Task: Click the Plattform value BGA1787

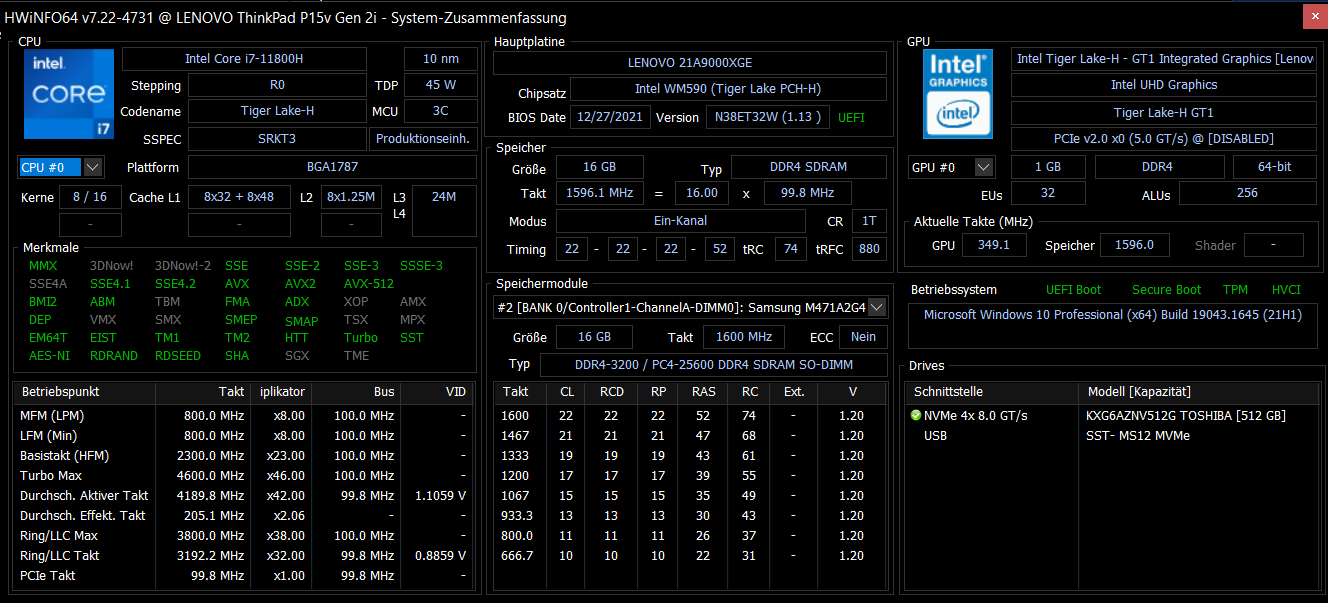Action: (332, 167)
